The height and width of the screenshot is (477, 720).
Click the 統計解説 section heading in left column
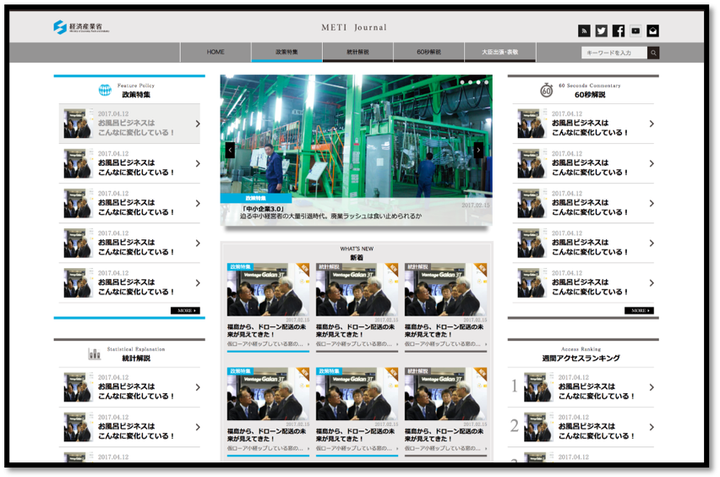click(136, 358)
